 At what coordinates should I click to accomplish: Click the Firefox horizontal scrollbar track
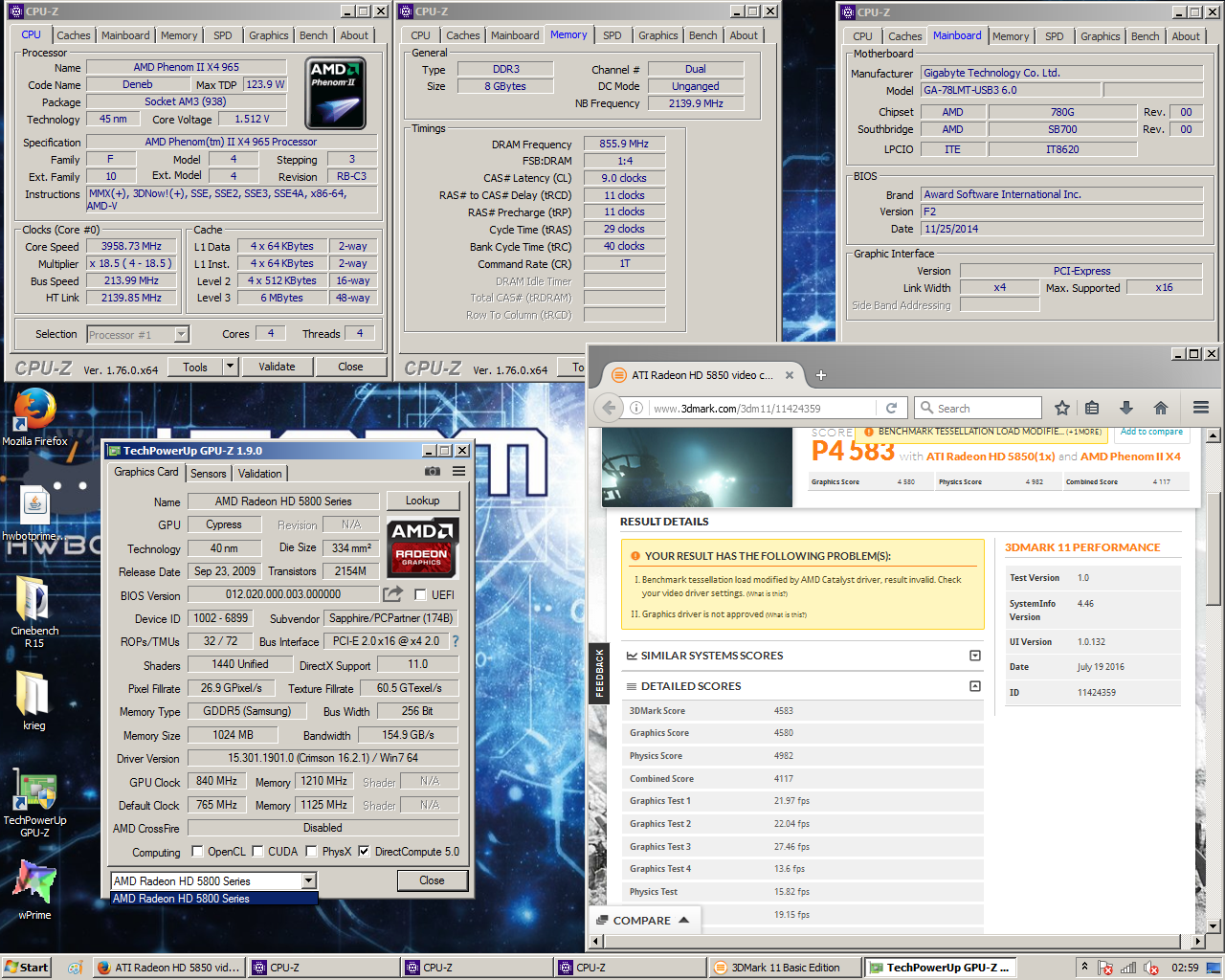(x=897, y=942)
